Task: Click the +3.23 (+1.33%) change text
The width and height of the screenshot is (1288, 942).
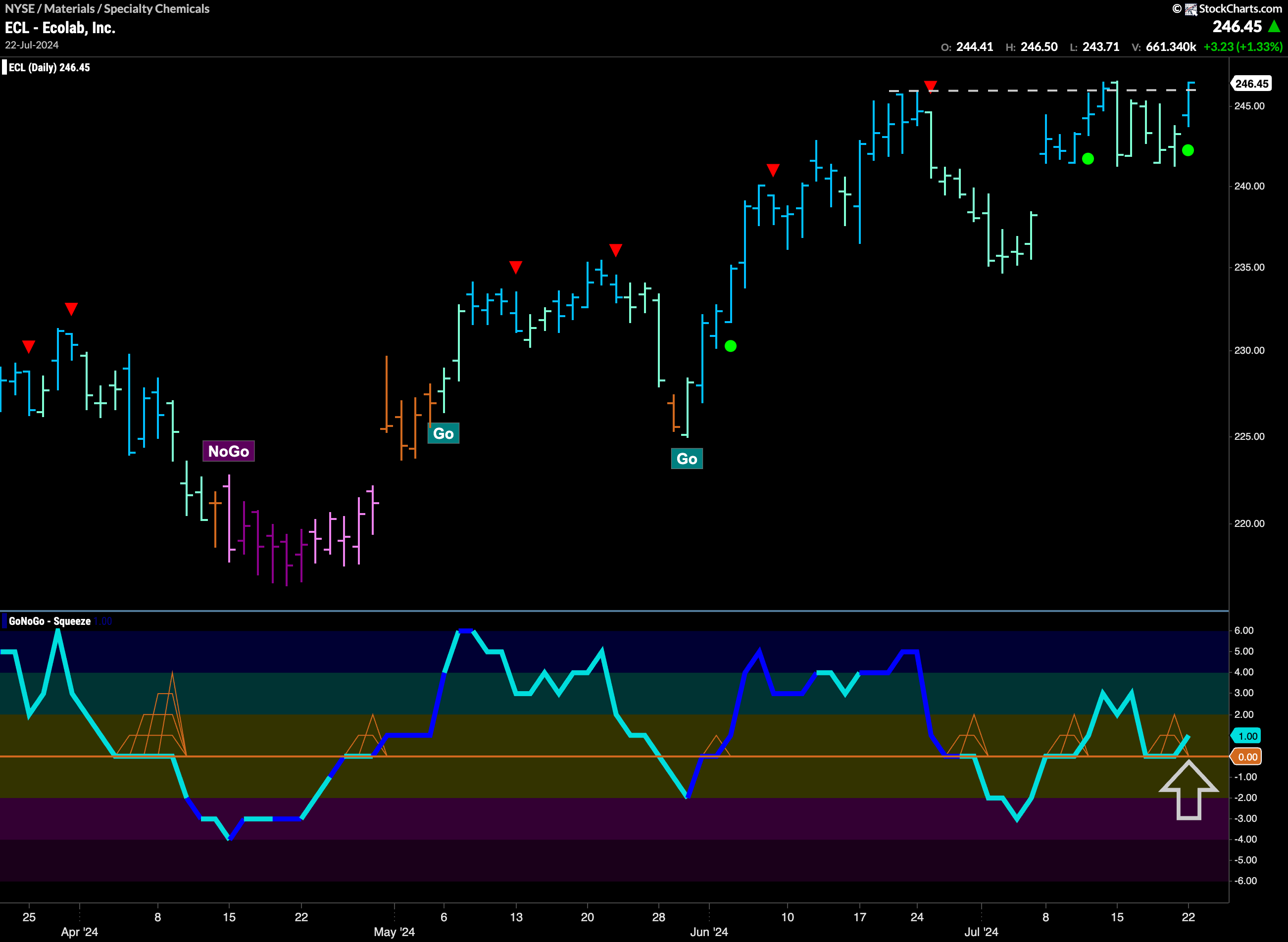Action: click(x=1243, y=47)
